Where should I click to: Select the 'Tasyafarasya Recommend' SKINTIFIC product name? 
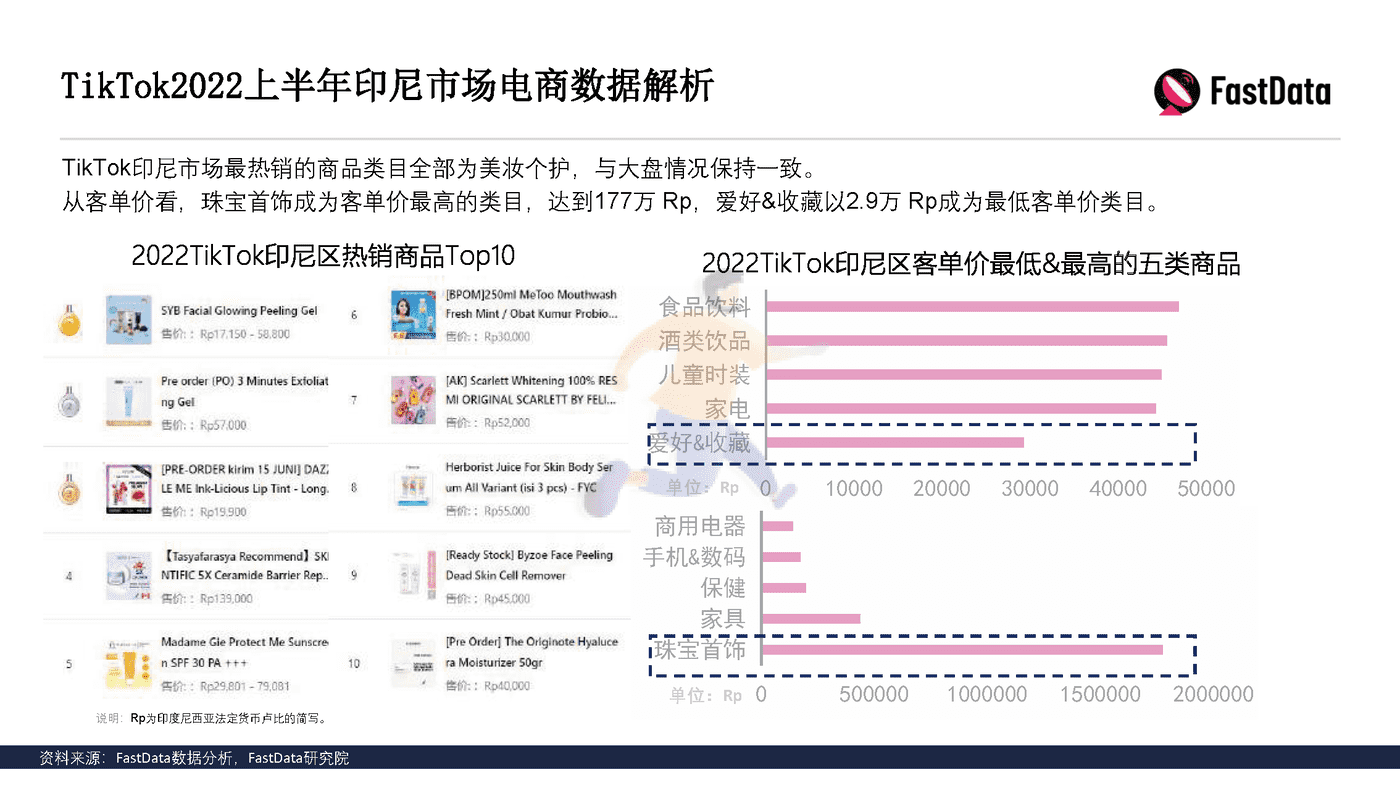pyautogui.click(x=245, y=565)
